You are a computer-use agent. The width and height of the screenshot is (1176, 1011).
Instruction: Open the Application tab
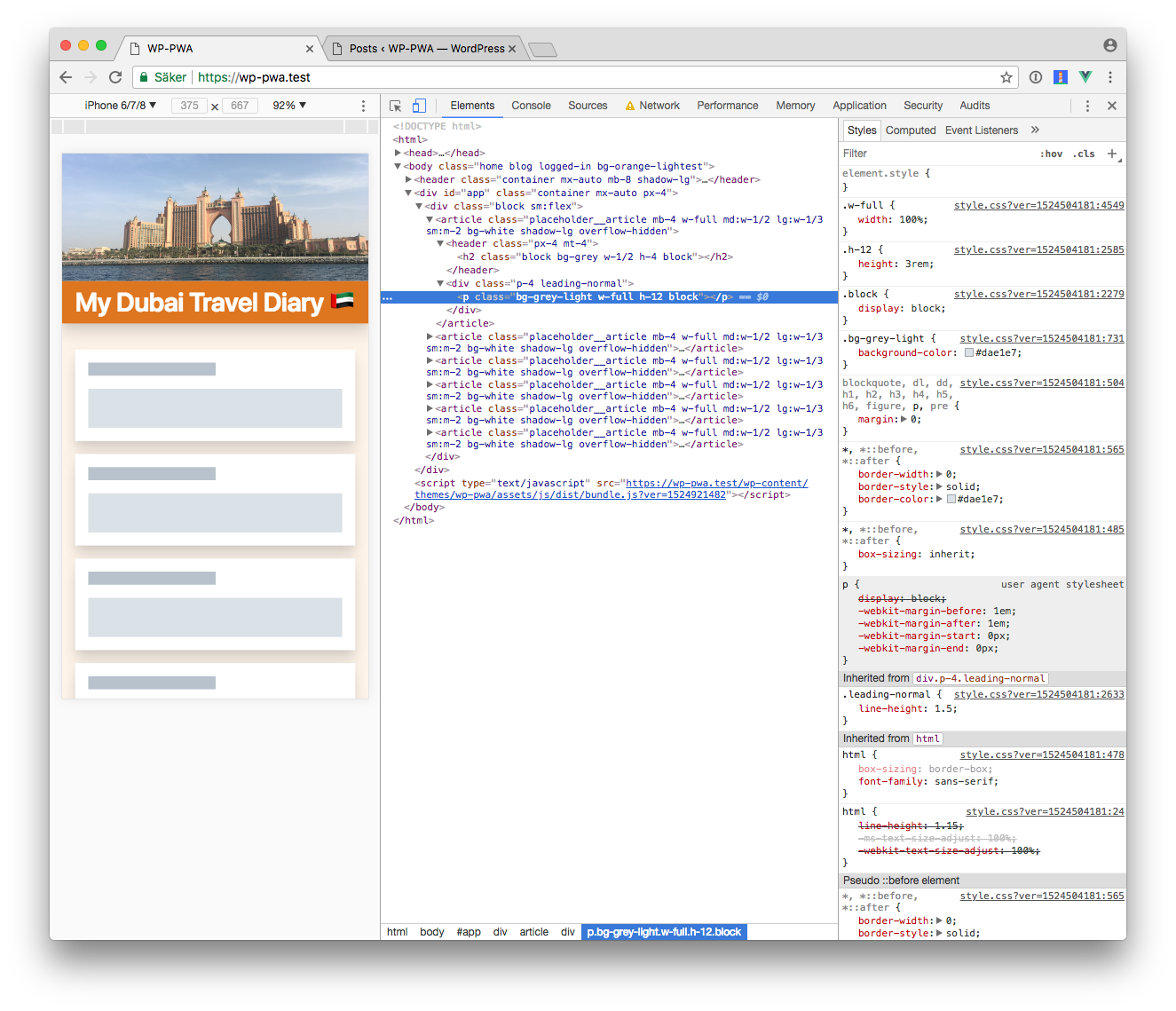coord(859,106)
